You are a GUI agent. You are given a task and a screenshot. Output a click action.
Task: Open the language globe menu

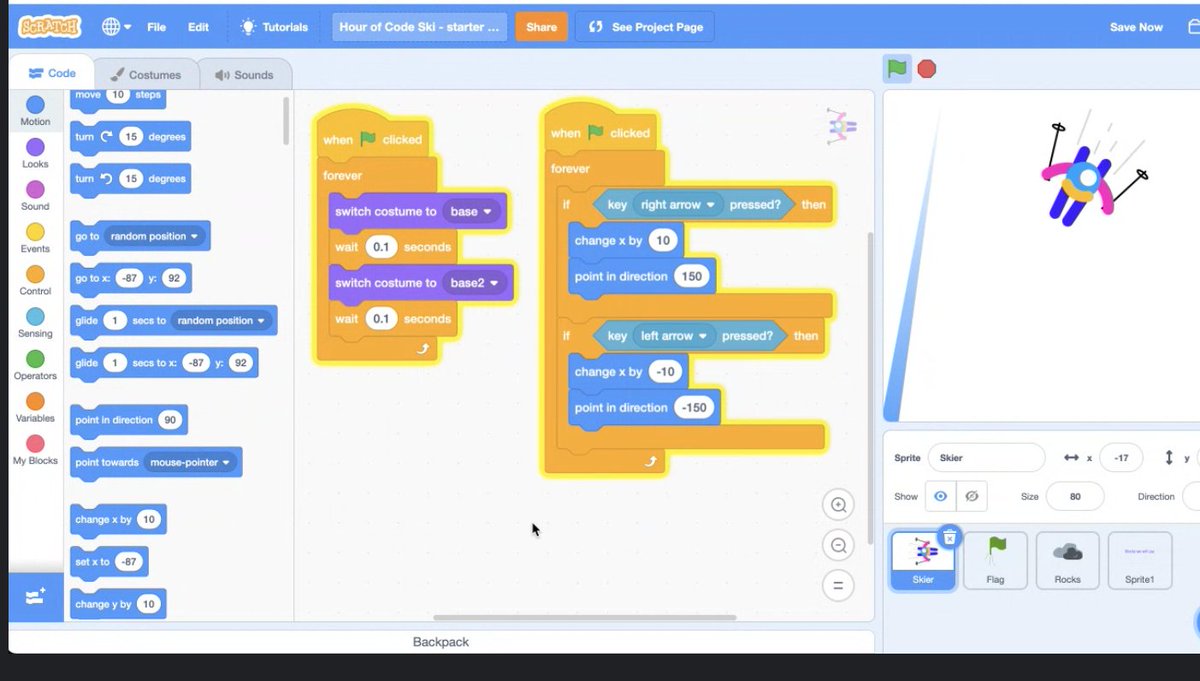113,27
